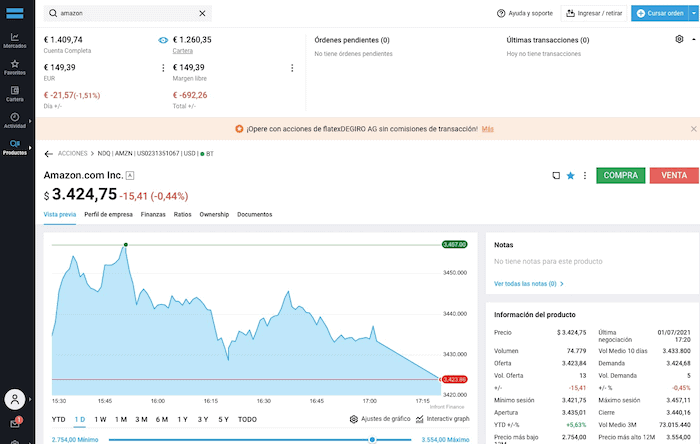Screen dimensions: 700x444
Task: Switch to Ownership tab
Action: pyautogui.click(x=214, y=215)
